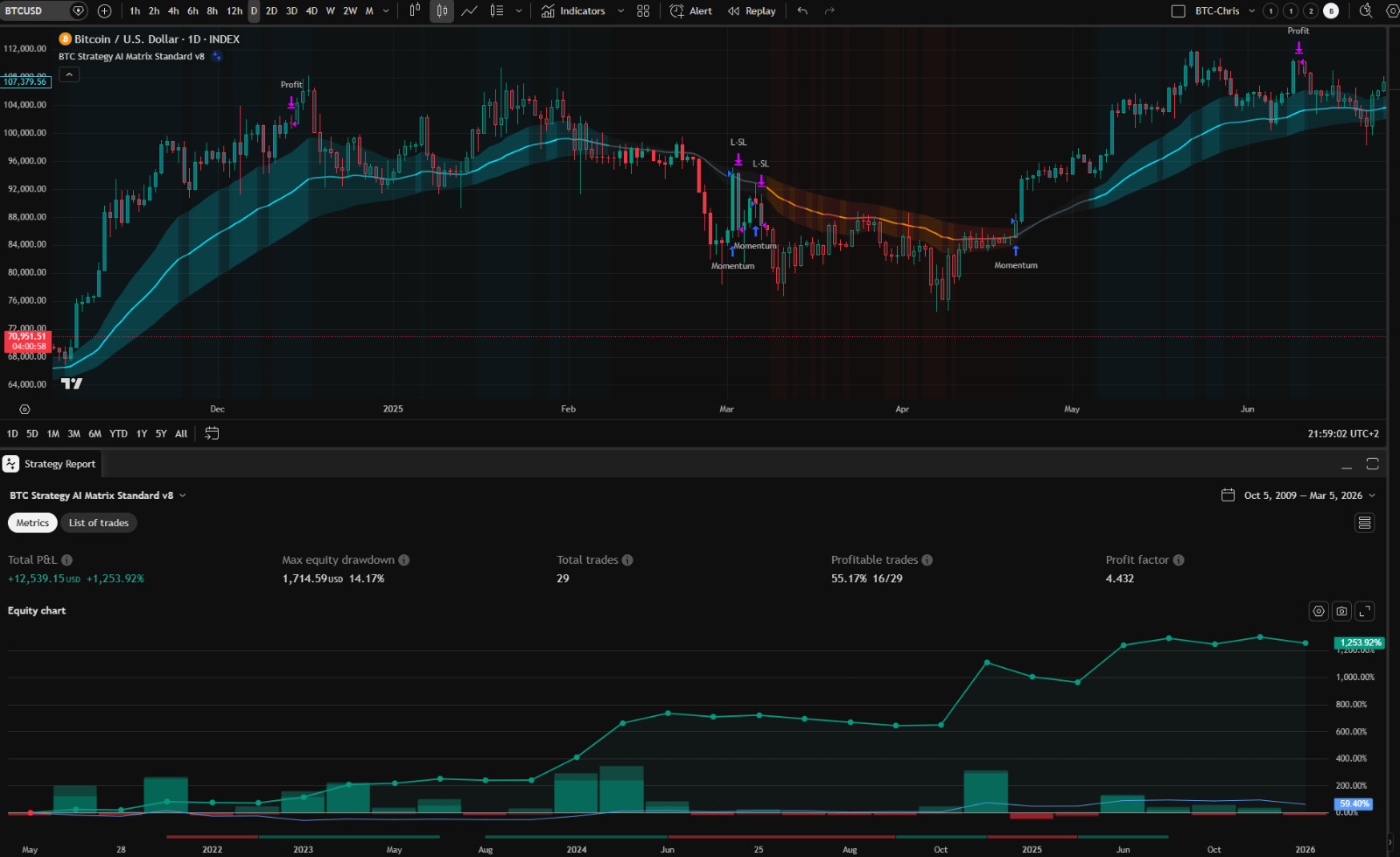Select the B layout circle button
This screenshot has width=1400, height=857.
[1331, 11]
